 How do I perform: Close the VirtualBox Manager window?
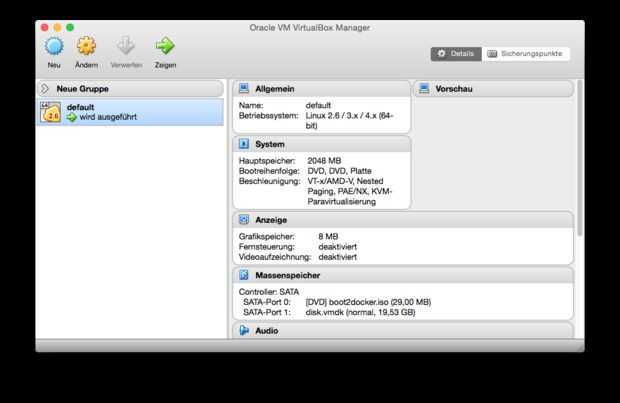[x=44, y=27]
